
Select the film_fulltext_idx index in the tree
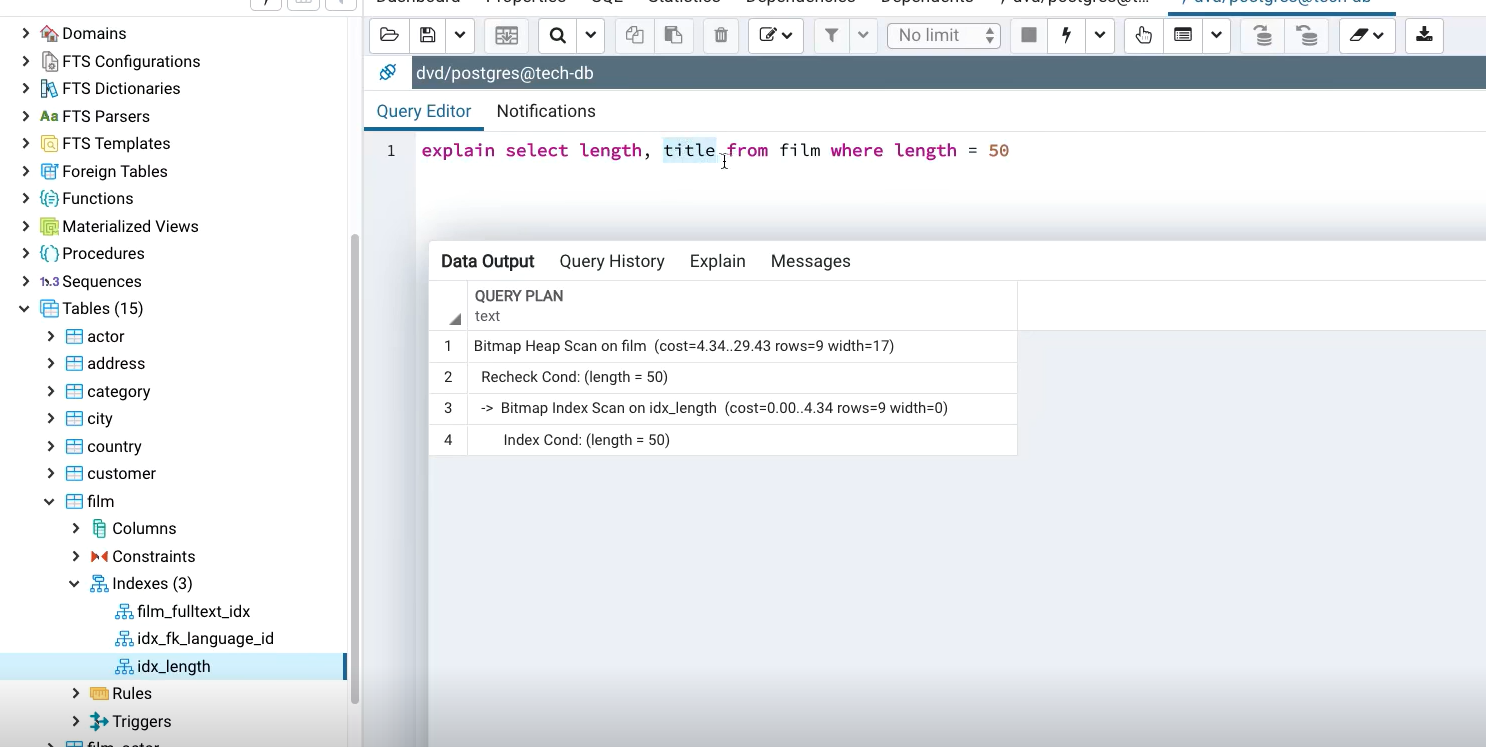(194, 611)
